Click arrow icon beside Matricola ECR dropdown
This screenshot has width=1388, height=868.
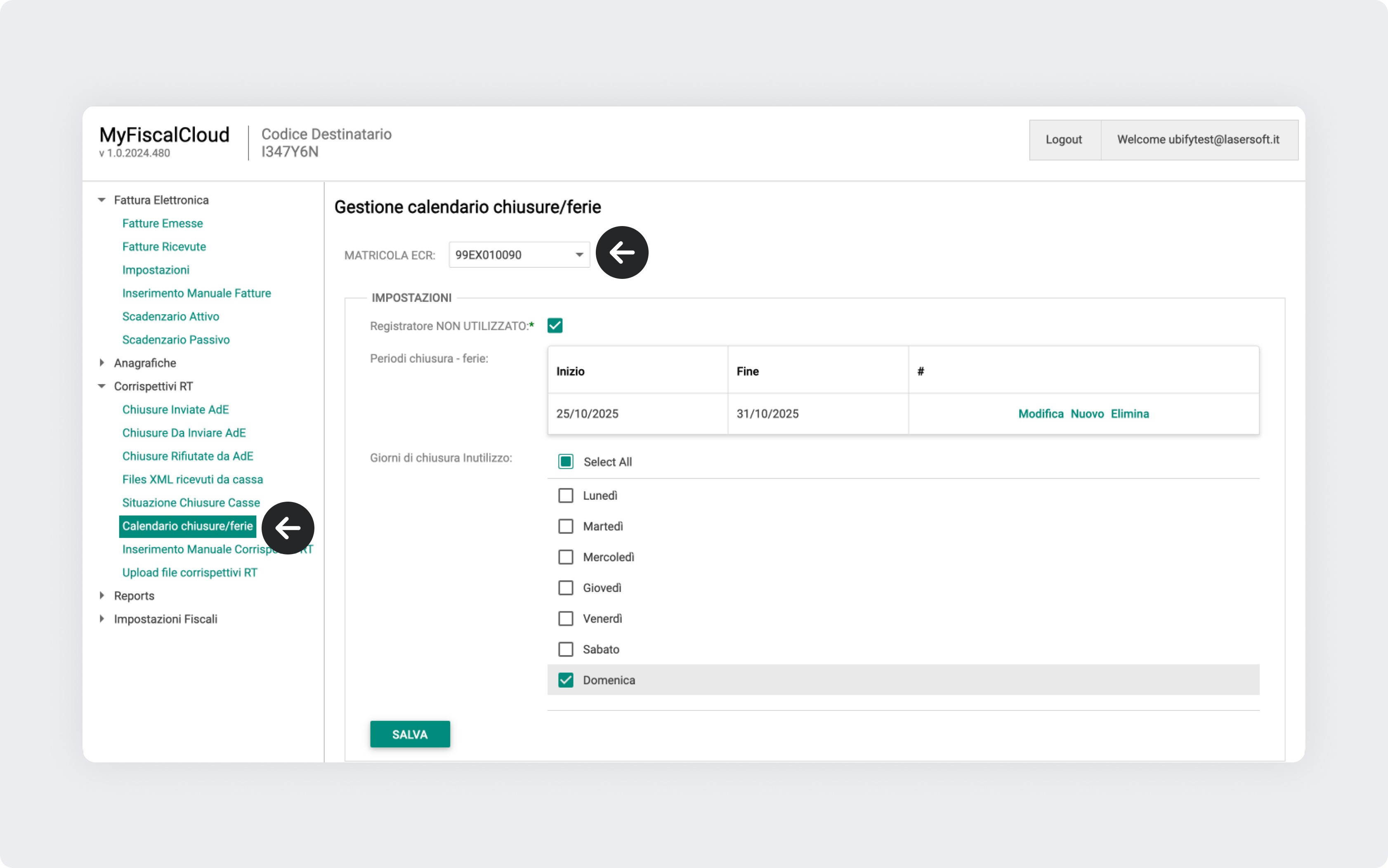[x=622, y=252]
